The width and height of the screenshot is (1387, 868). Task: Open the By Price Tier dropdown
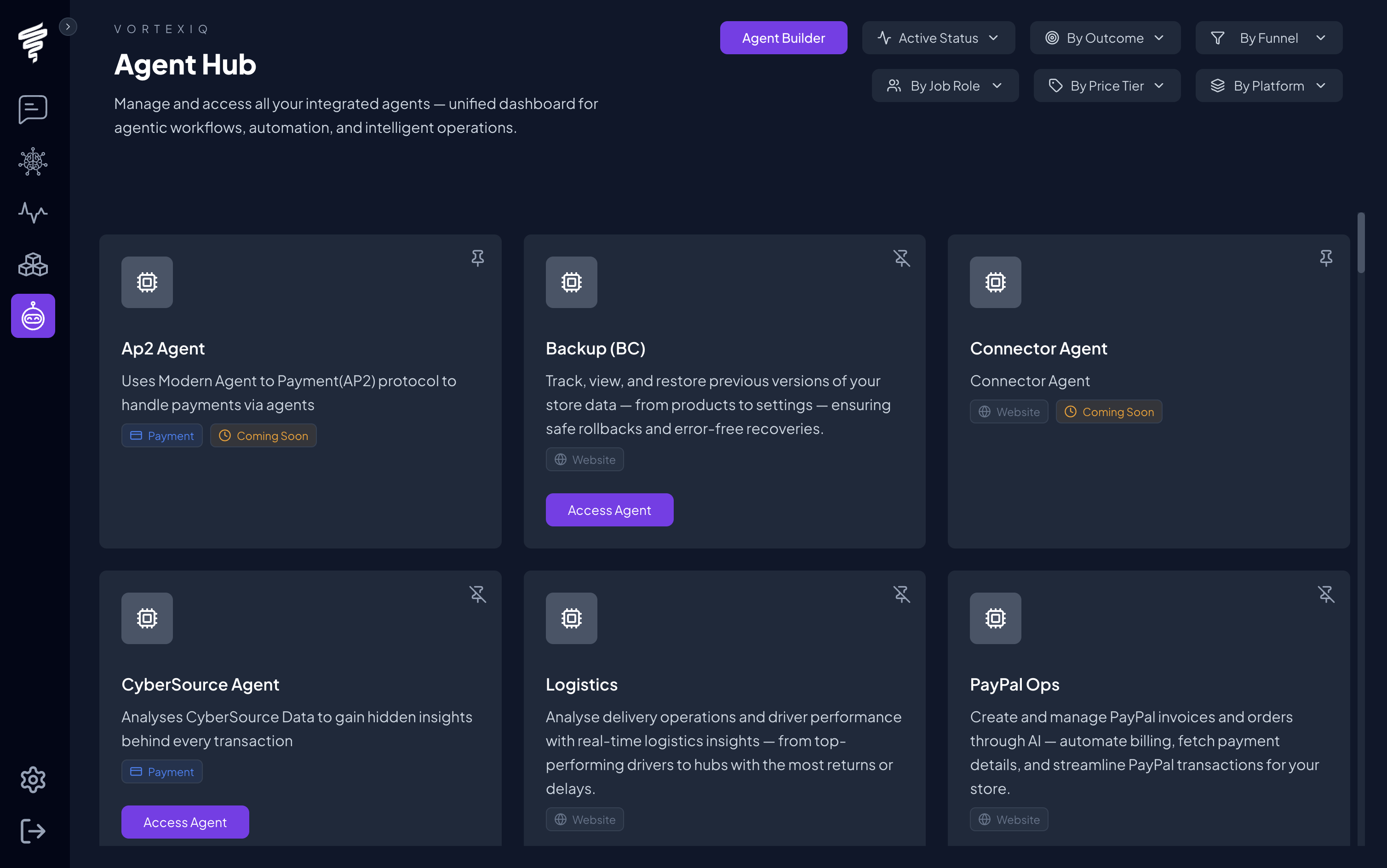(1106, 86)
